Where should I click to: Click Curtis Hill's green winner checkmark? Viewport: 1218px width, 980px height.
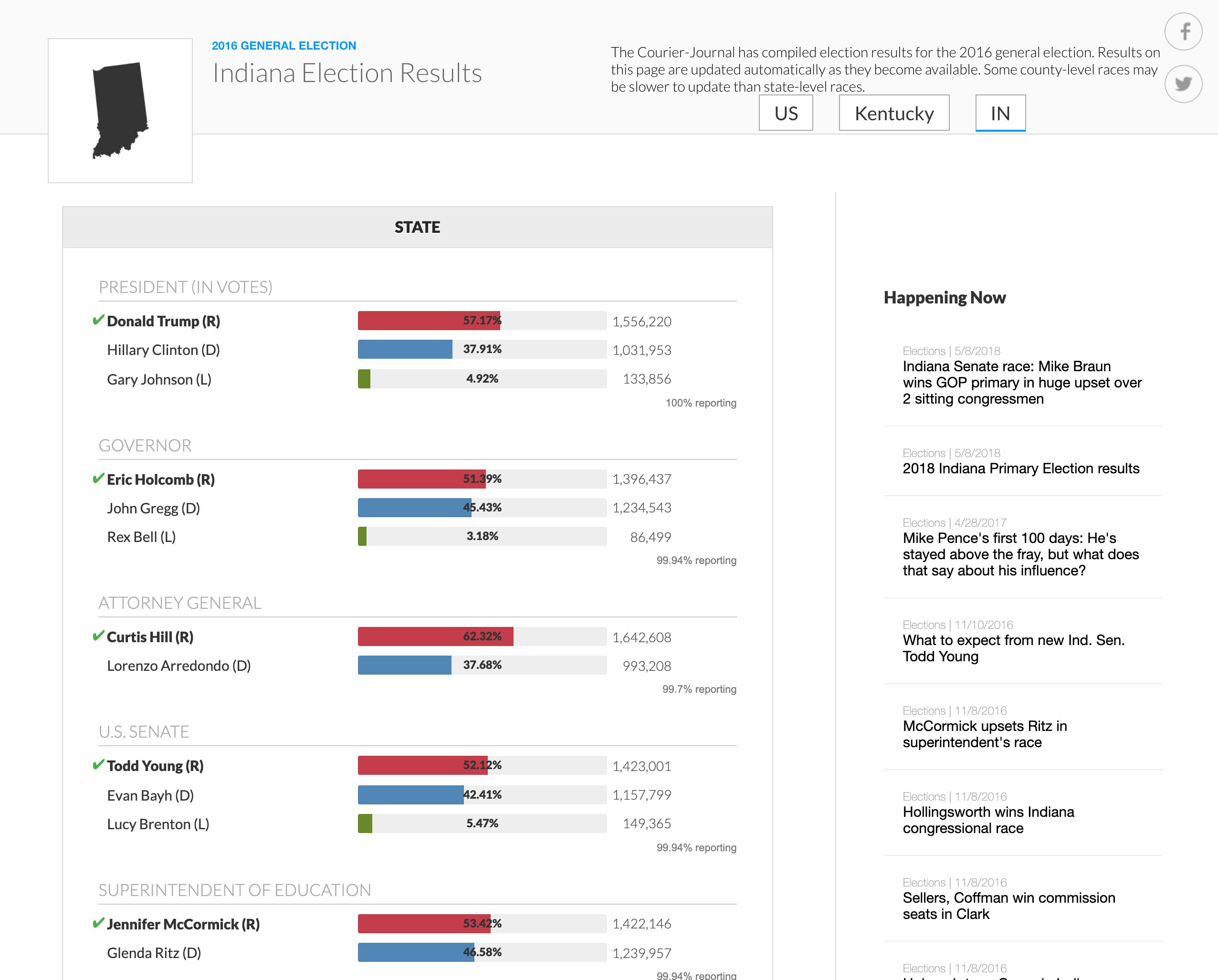tap(98, 636)
